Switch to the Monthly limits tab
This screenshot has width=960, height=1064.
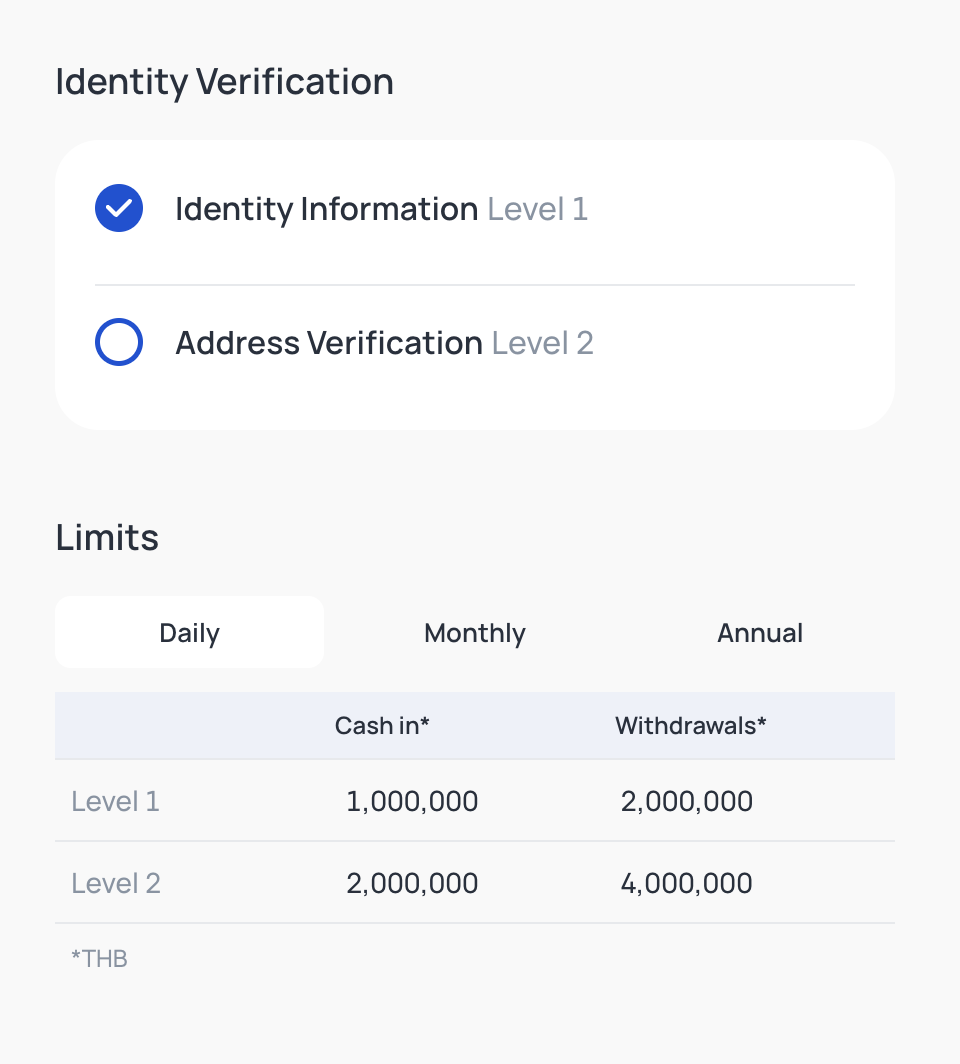pyautogui.click(x=474, y=632)
